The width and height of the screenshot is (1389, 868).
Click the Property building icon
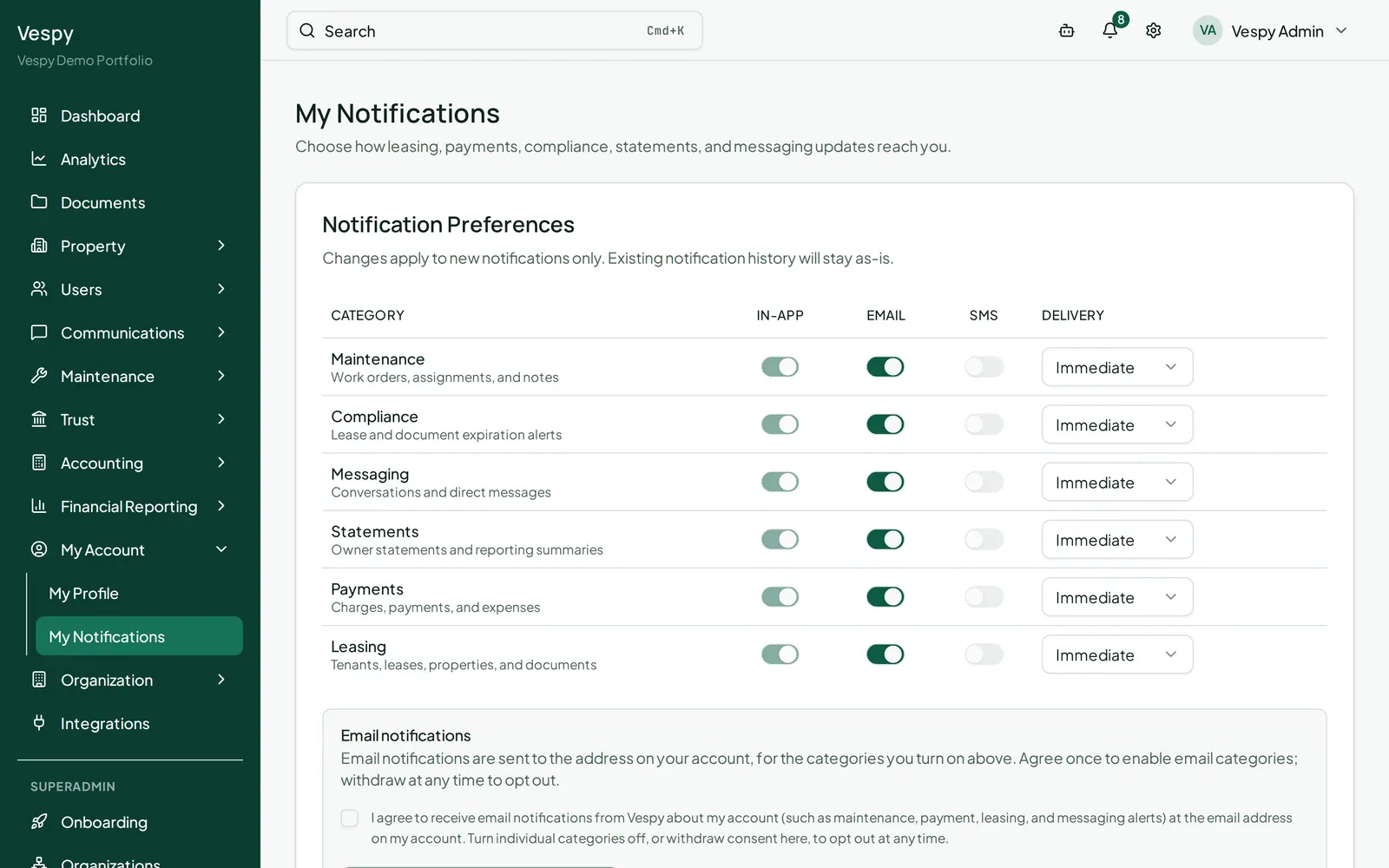[39, 246]
